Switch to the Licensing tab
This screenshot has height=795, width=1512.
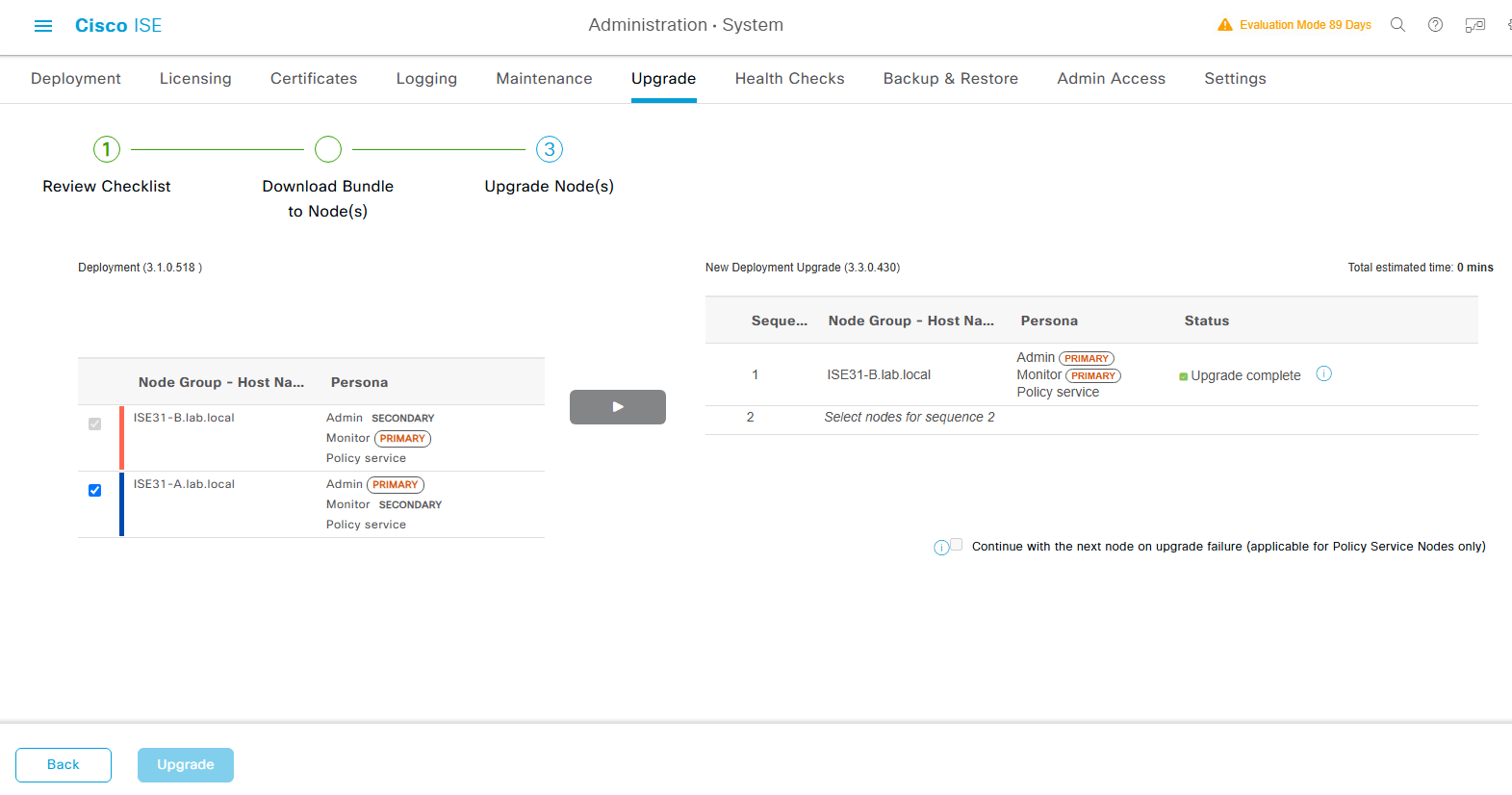[x=195, y=79]
